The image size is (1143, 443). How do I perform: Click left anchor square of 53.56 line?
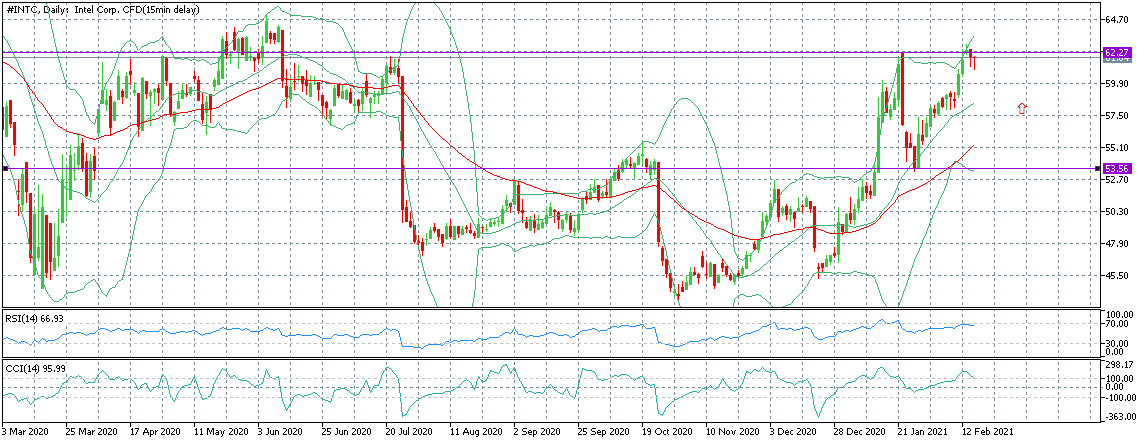point(5,168)
